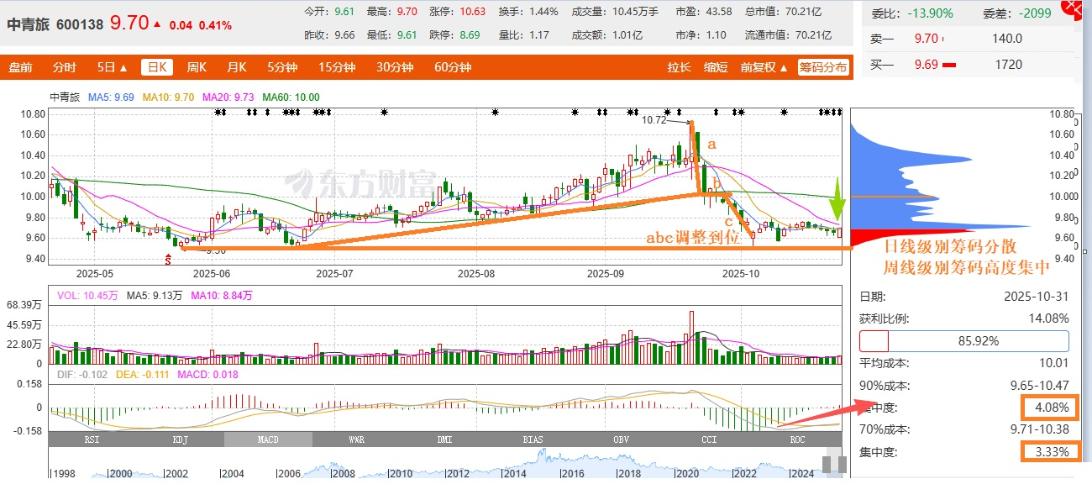Switch to the 月K monthly chart

(236, 68)
